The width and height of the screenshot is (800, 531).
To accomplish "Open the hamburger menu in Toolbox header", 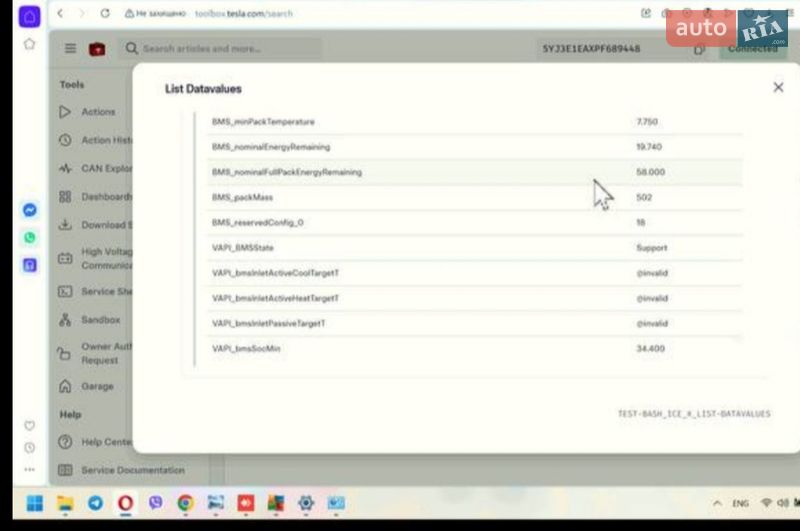I will pos(70,48).
